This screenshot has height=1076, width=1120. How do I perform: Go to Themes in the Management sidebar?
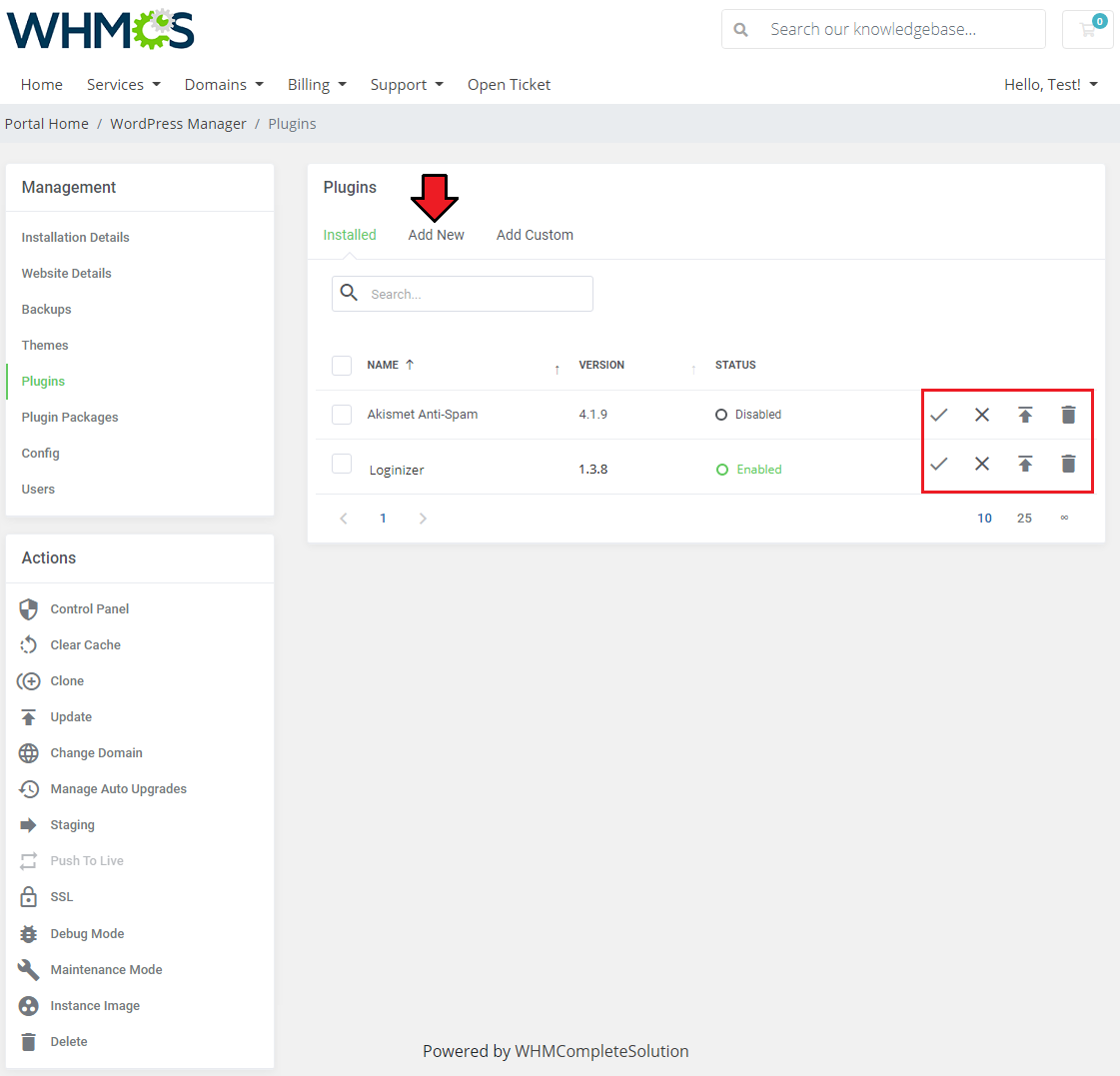[x=44, y=345]
